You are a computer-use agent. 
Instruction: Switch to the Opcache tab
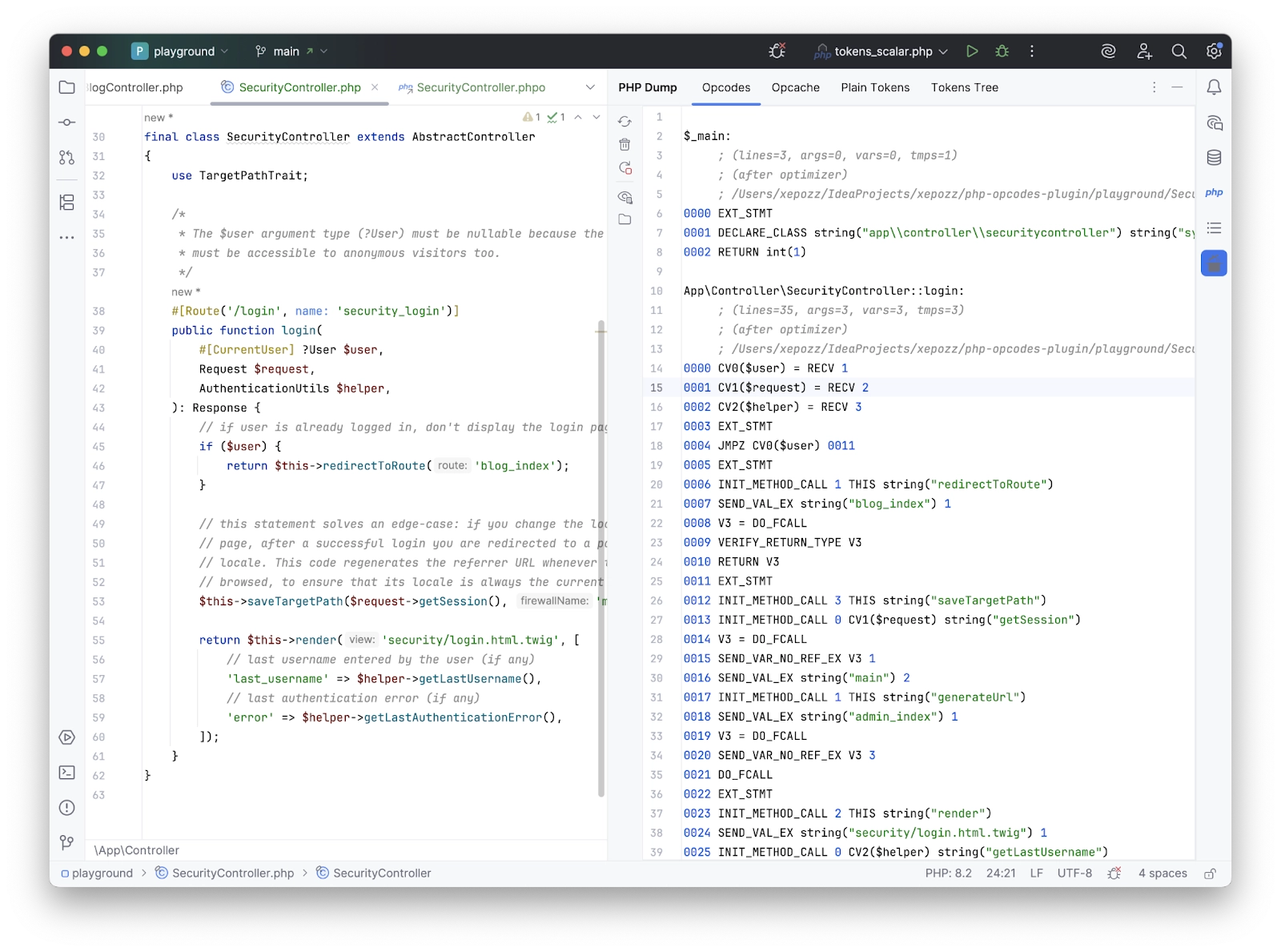coord(795,87)
